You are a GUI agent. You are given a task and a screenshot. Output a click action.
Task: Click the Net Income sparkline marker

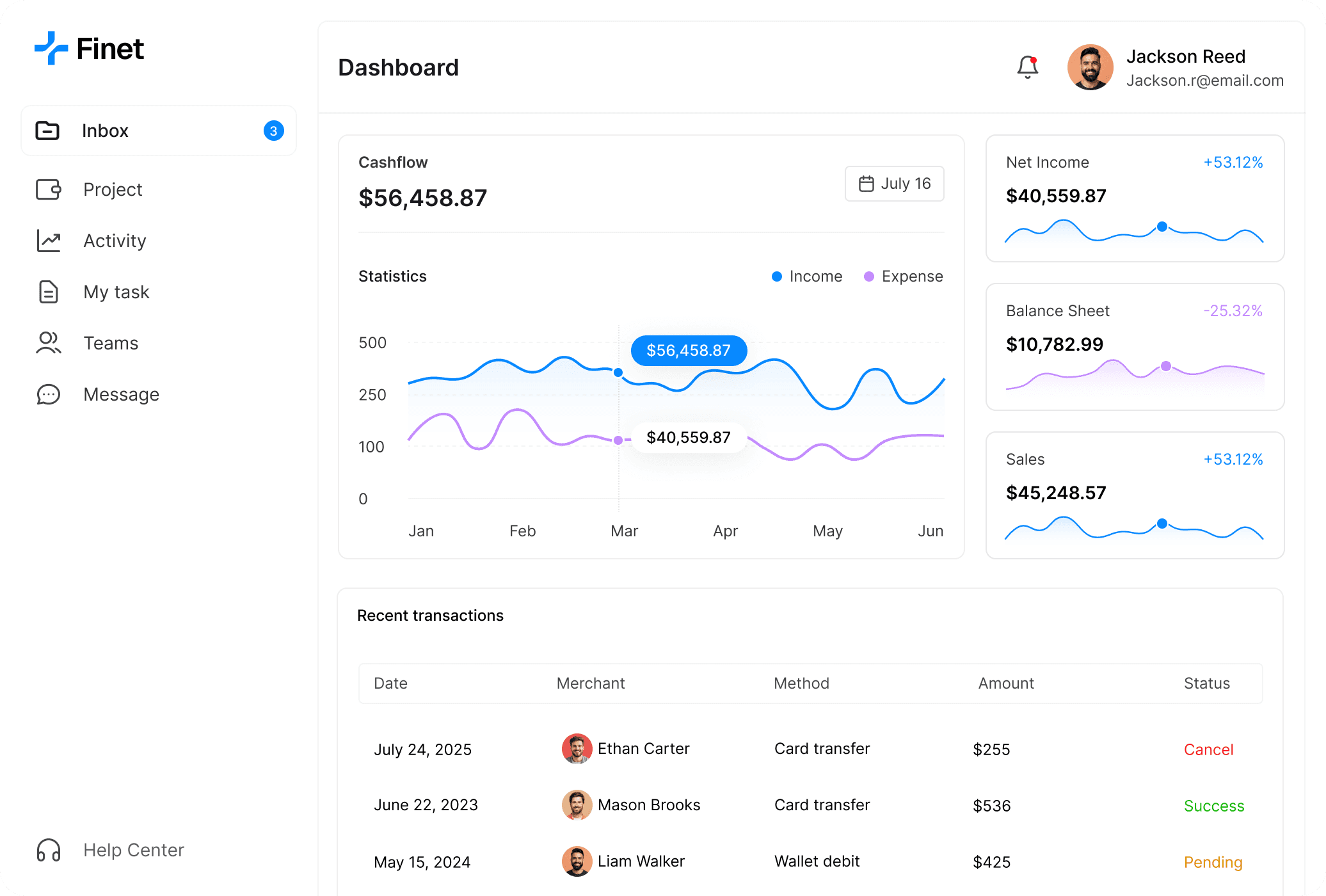coord(1161,226)
